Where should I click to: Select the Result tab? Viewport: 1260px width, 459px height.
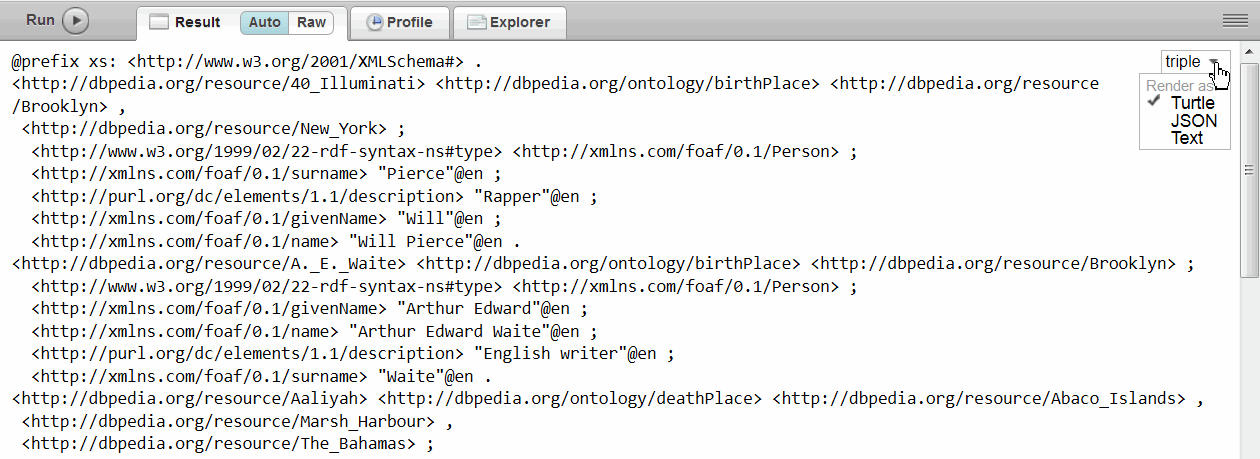tap(197, 22)
